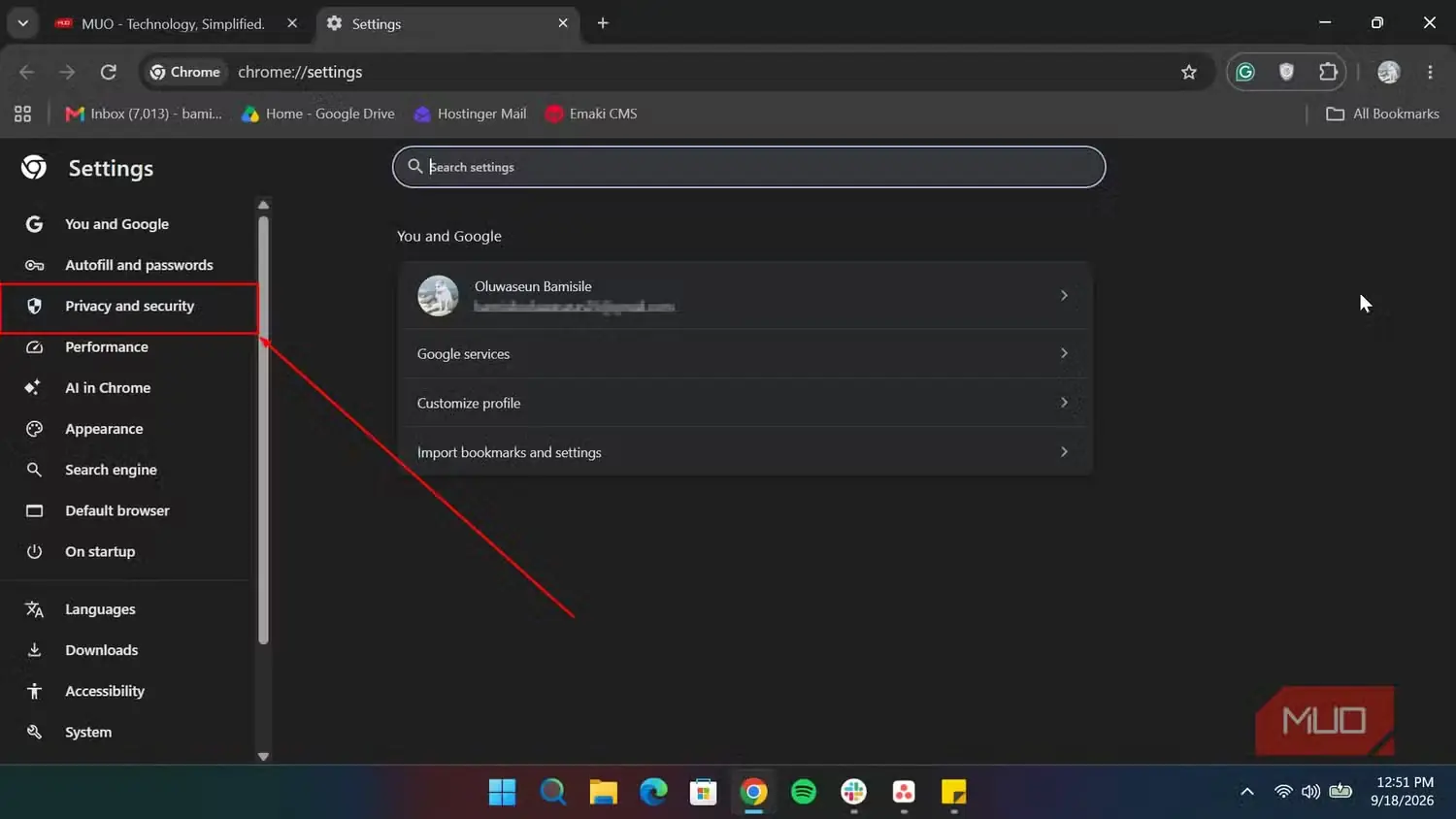Open the Extensions puzzle menu
This screenshot has height=819, width=1456.
[x=1328, y=72]
